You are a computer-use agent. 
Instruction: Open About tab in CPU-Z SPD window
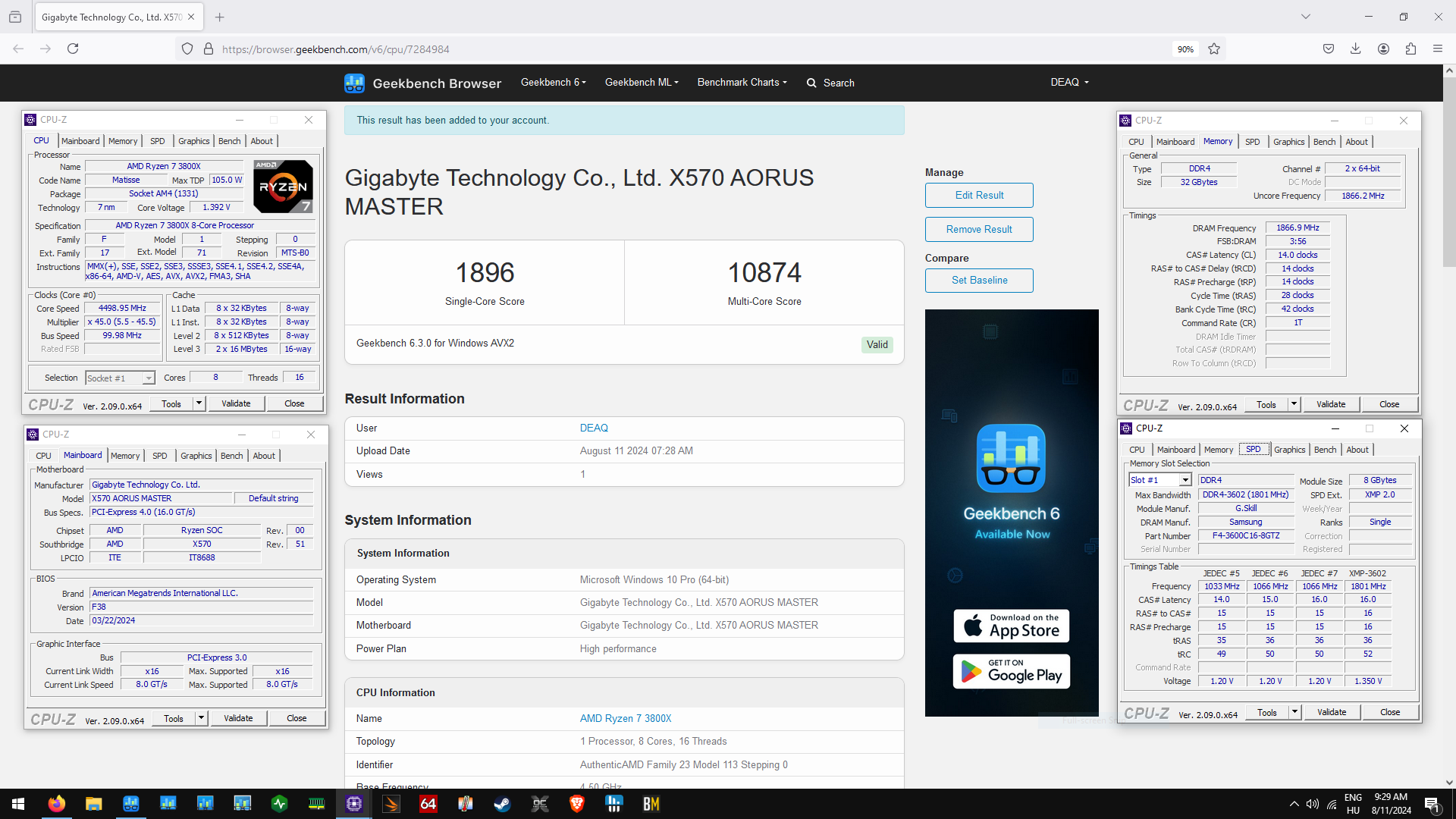1357,450
